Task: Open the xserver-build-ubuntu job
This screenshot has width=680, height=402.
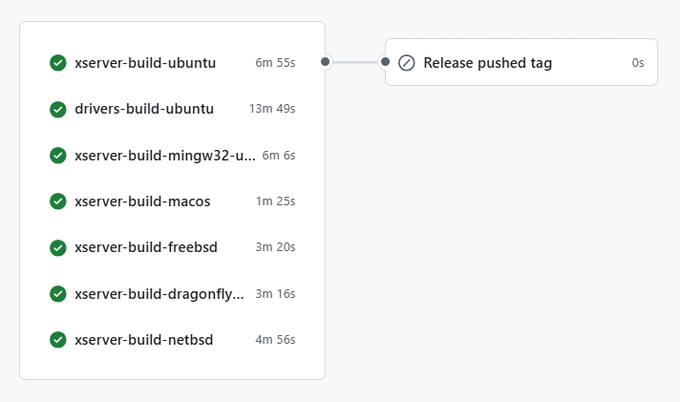Action: [145, 63]
